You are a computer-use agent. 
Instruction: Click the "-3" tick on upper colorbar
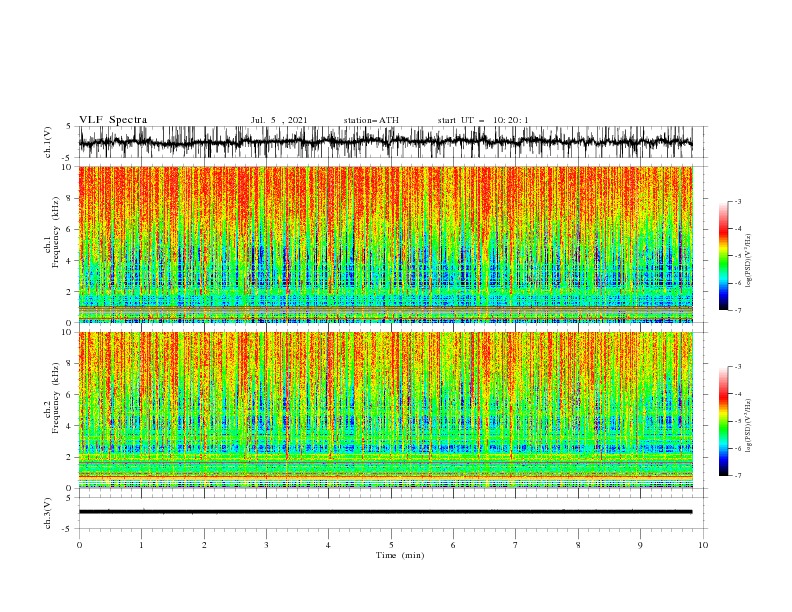[x=738, y=201]
